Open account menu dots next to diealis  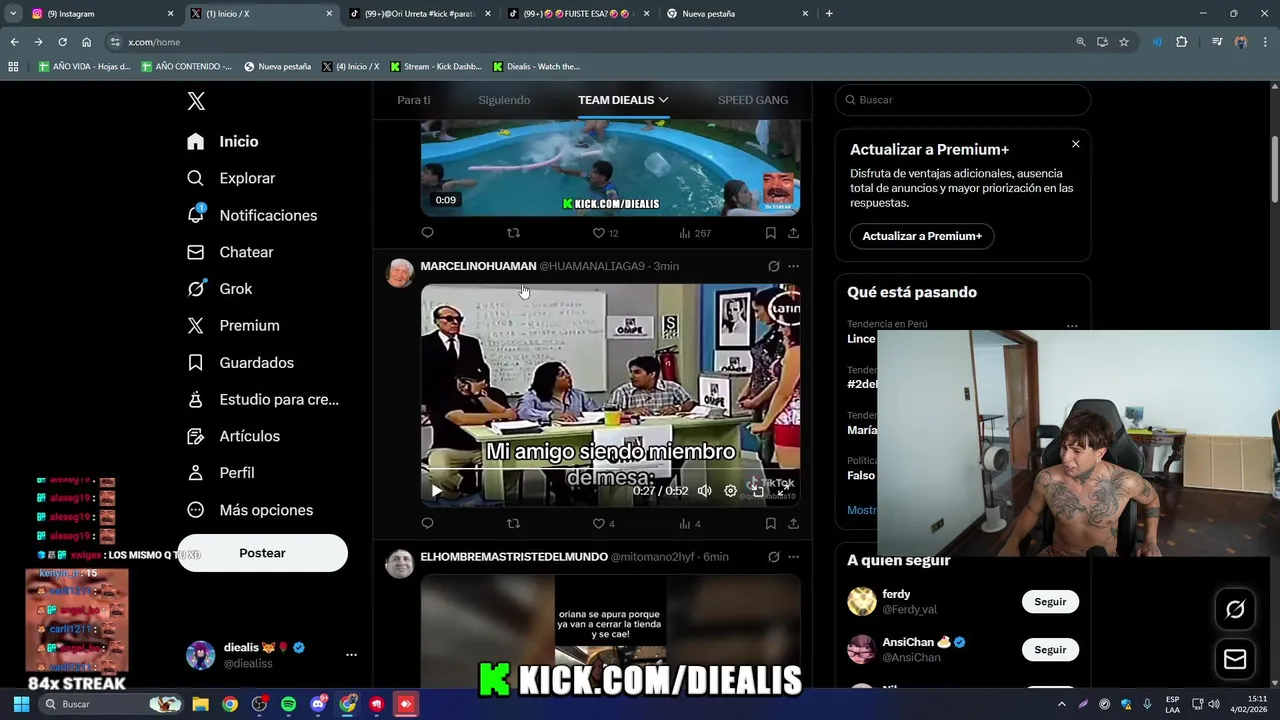point(351,655)
